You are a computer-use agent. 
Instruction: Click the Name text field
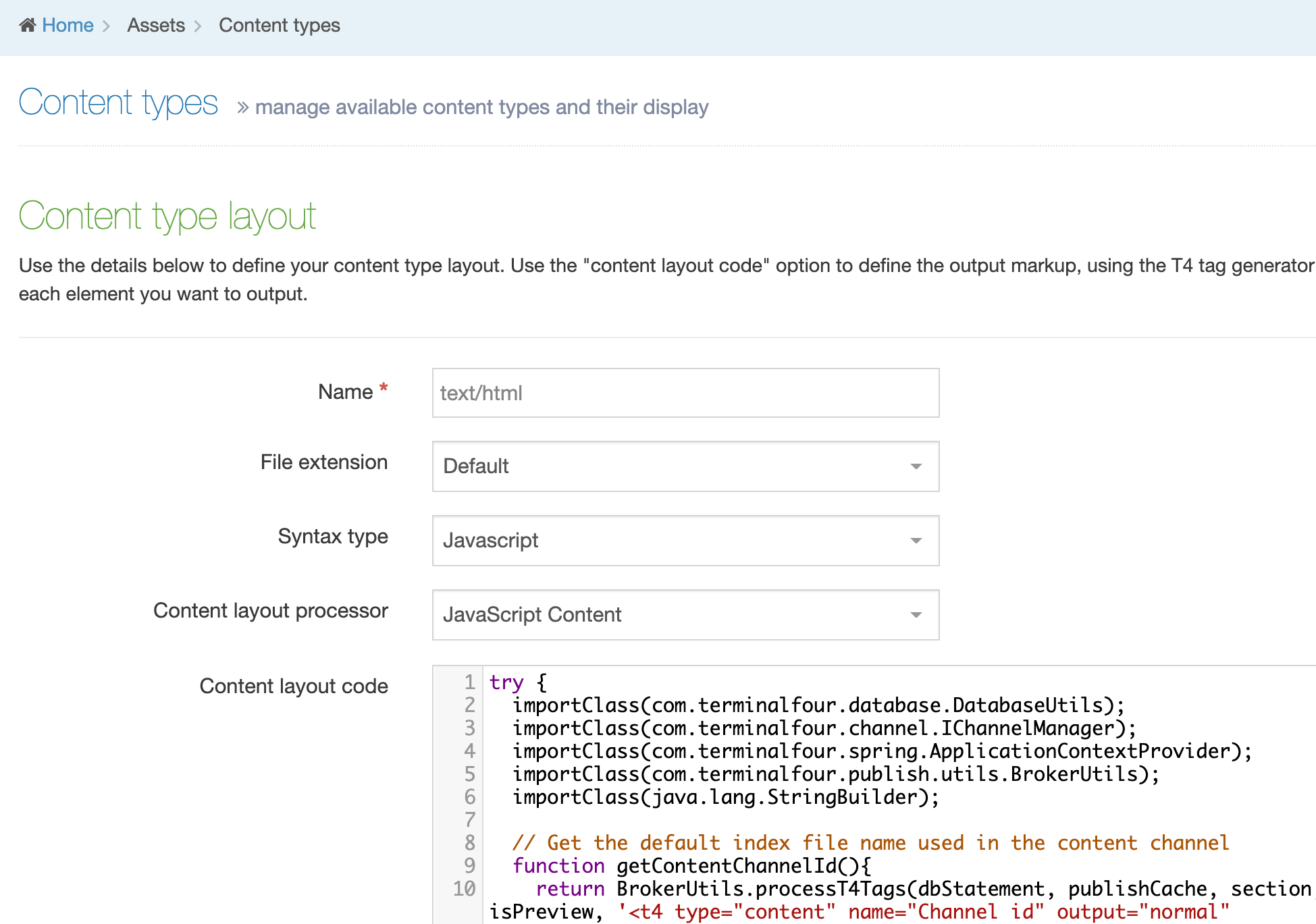click(685, 393)
